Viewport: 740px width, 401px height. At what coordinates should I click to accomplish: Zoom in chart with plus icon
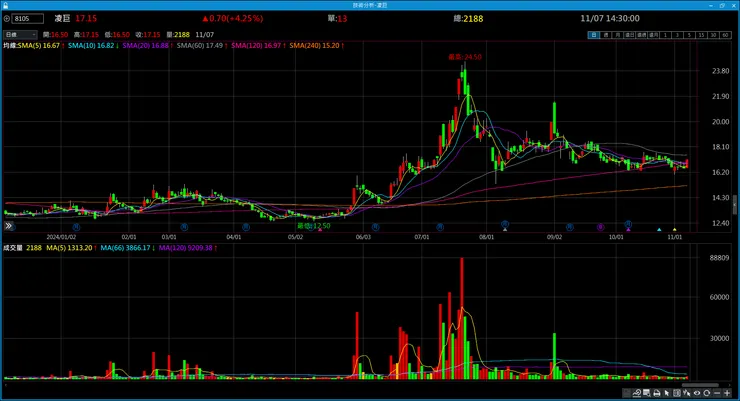point(727,393)
